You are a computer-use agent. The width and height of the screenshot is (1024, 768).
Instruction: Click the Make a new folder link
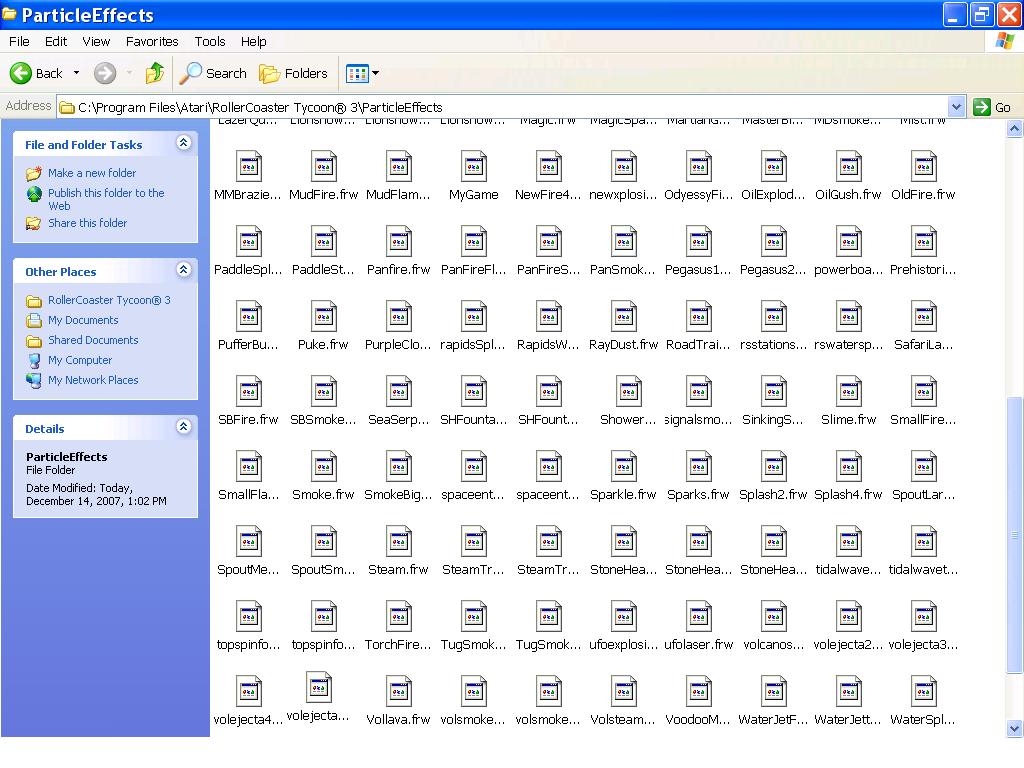pyautogui.click(x=92, y=173)
